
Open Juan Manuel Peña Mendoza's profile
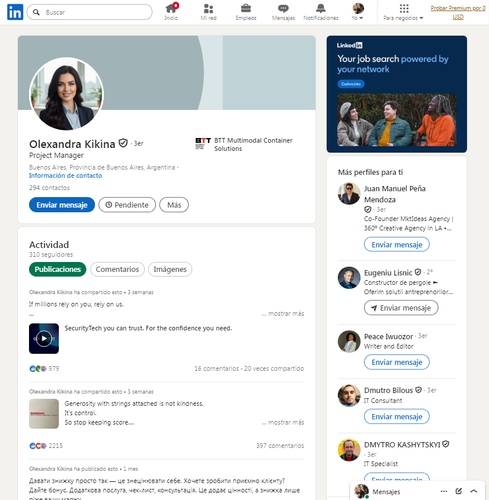[x=395, y=194]
